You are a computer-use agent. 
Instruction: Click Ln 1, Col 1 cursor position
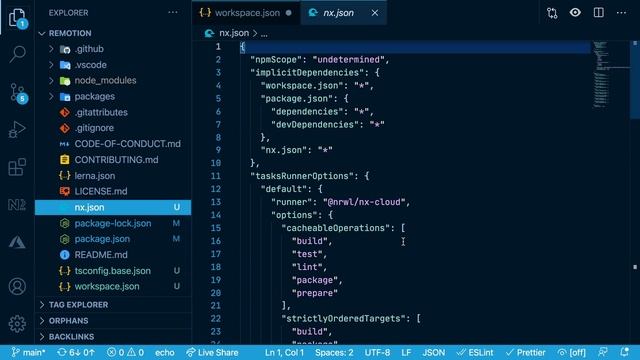click(284, 352)
